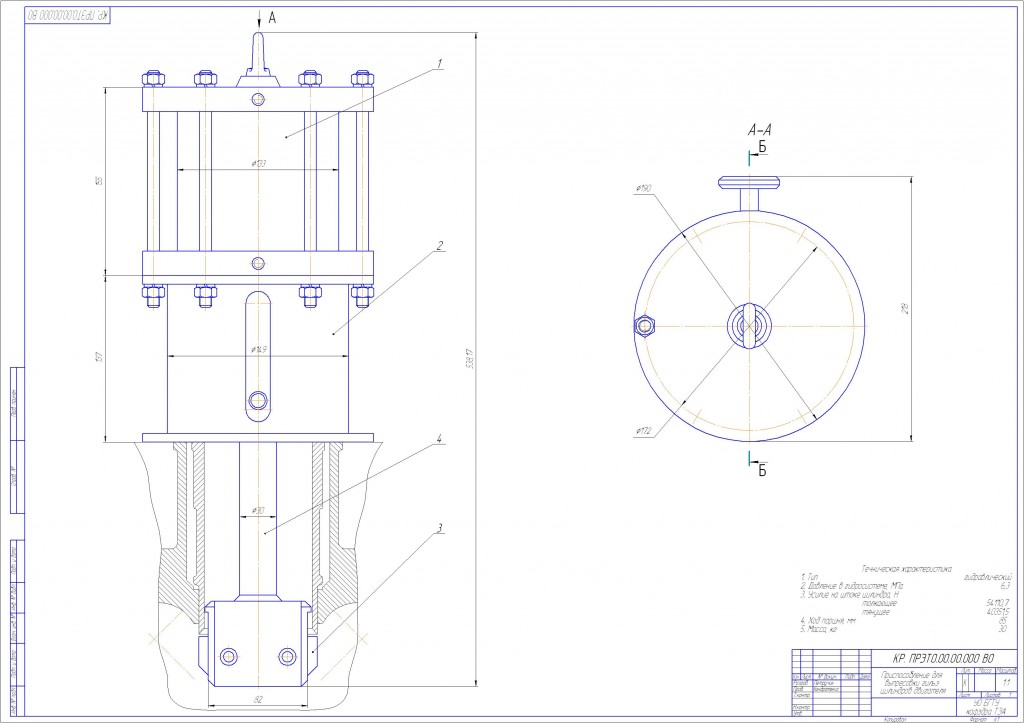The image size is (1024, 723).
Task: Click the 82 width dimension at bottom
Action: coord(258,699)
